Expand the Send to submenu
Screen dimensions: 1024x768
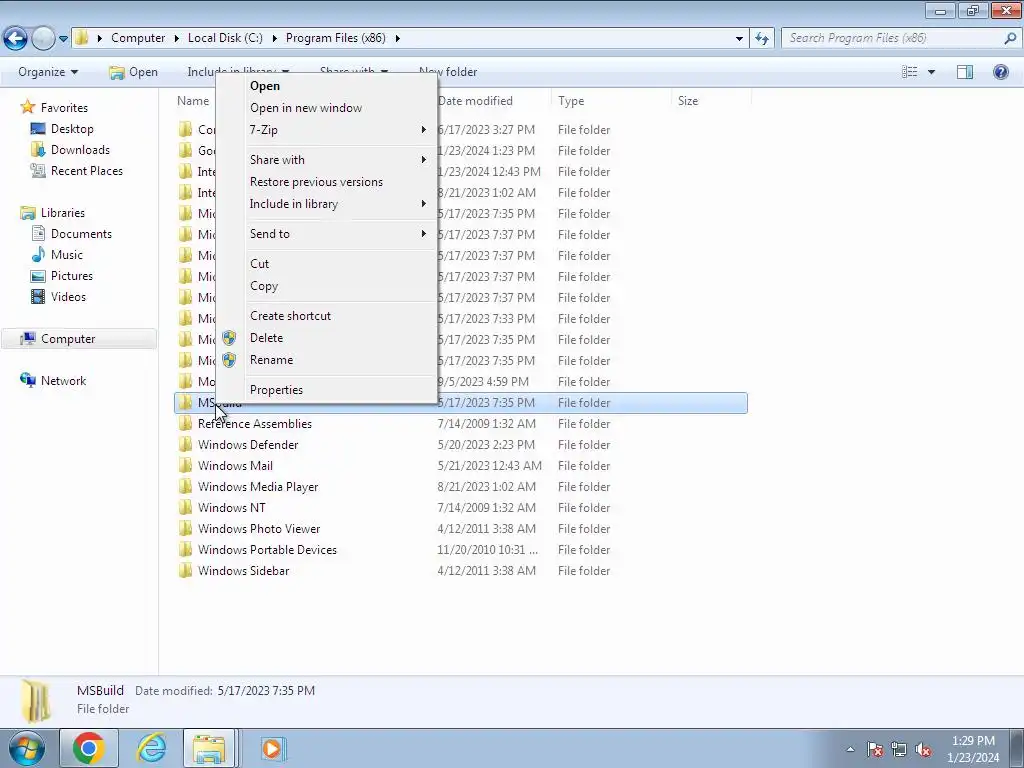(x=327, y=234)
